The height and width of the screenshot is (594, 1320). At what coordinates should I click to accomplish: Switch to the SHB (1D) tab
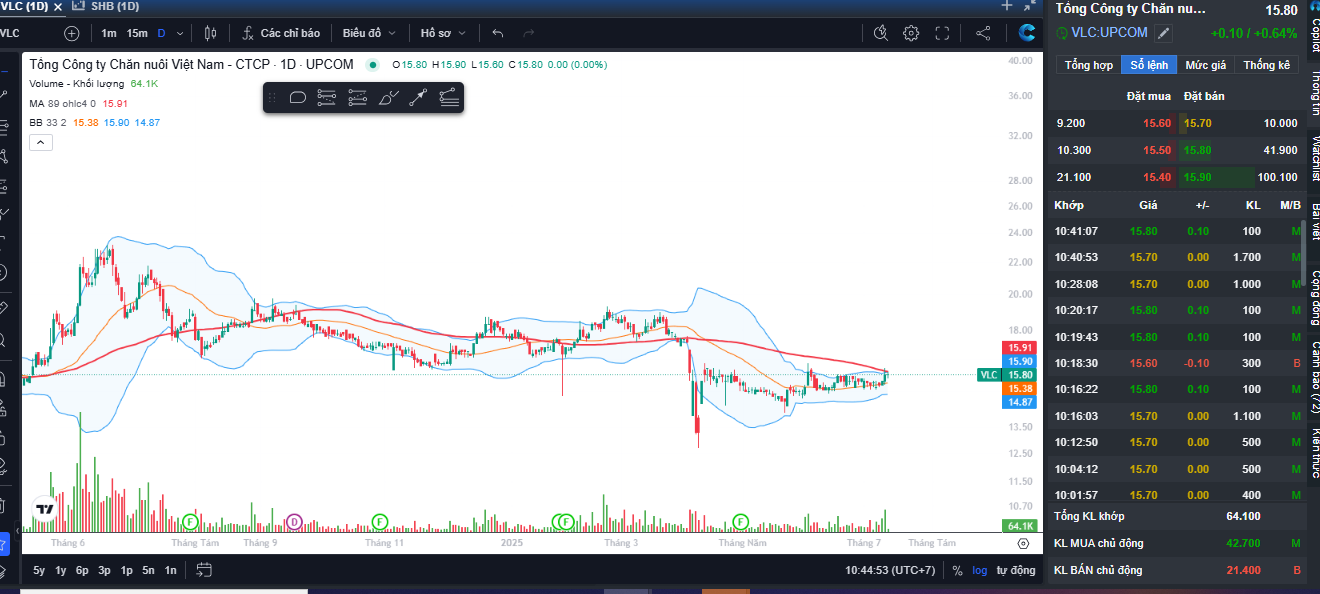click(104, 6)
